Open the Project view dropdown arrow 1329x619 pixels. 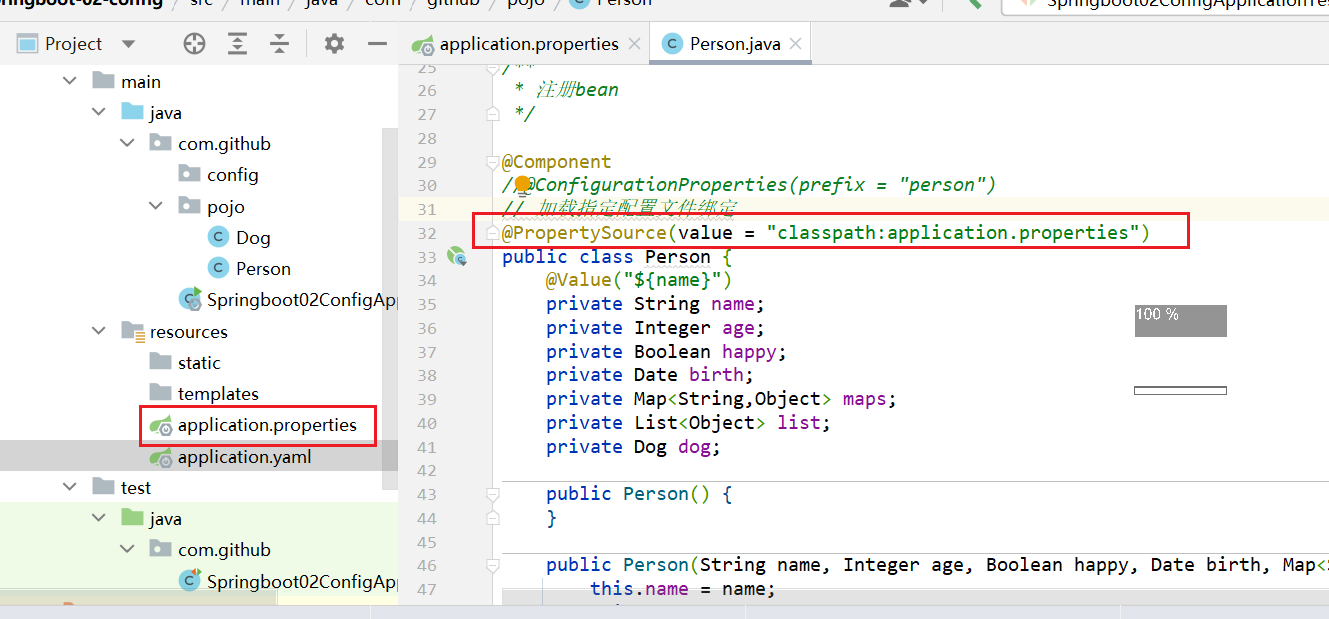coord(128,44)
